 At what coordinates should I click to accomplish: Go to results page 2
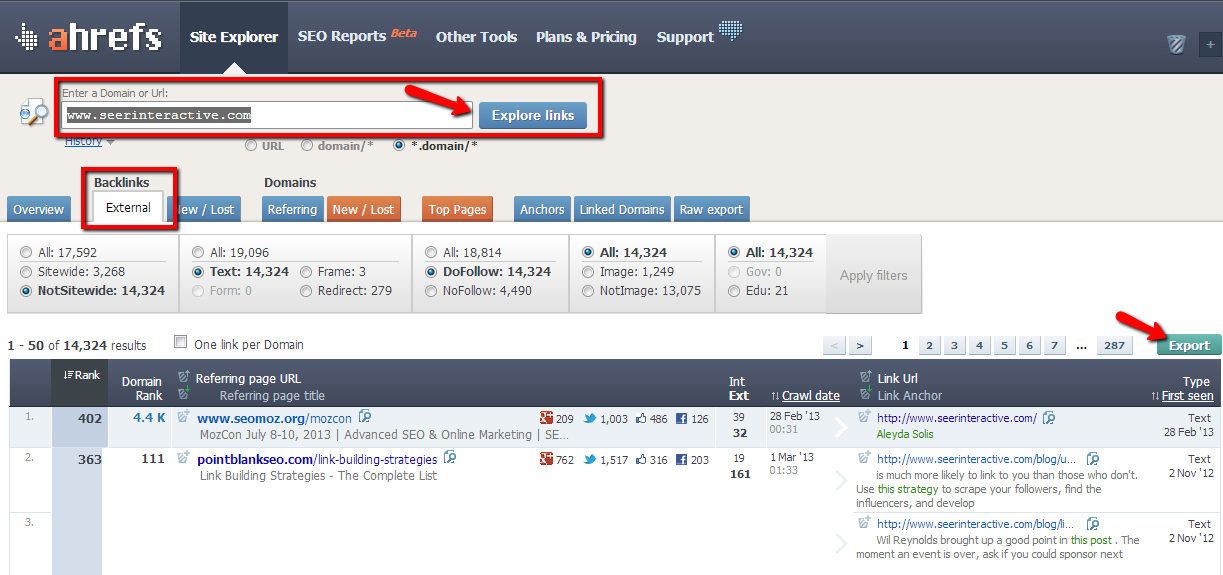[929, 345]
